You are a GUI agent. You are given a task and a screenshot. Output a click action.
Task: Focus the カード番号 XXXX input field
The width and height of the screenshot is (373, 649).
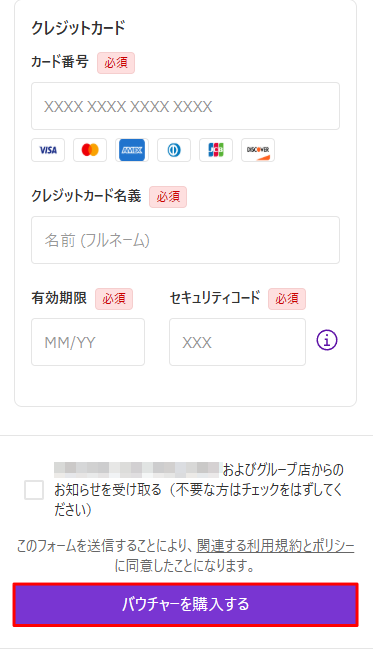click(185, 106)
